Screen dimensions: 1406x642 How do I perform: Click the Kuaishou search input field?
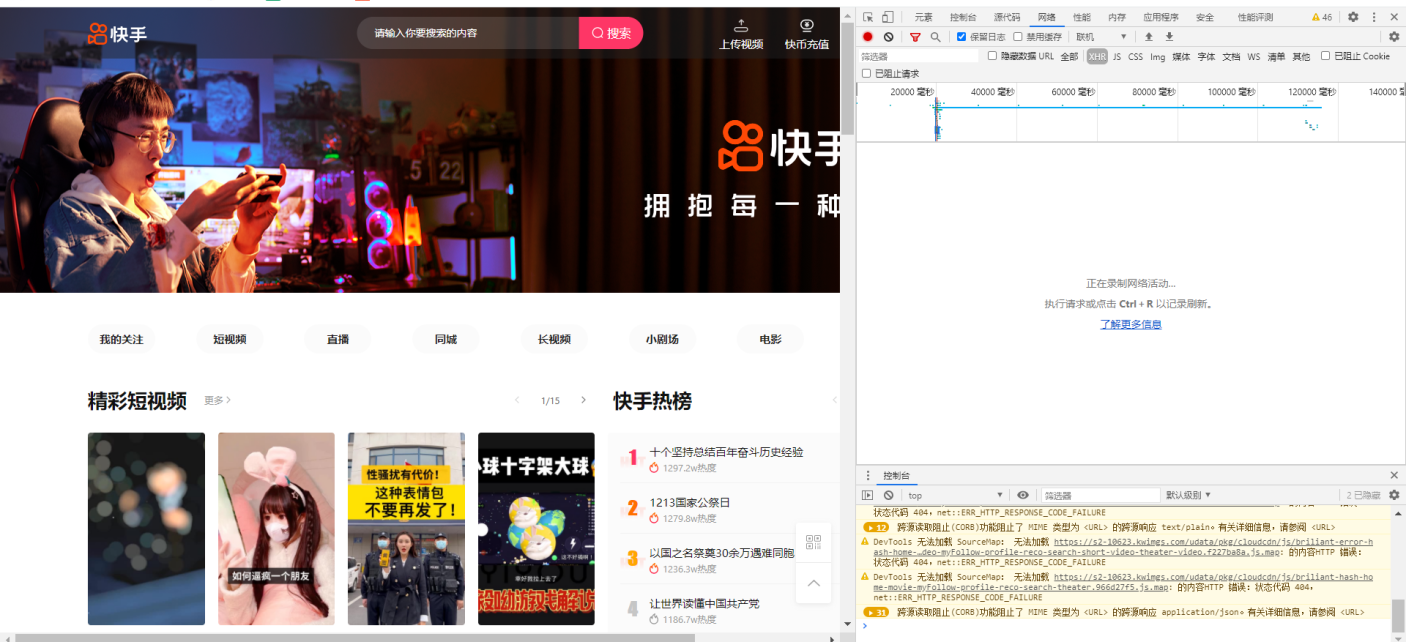tap(468, 33)
